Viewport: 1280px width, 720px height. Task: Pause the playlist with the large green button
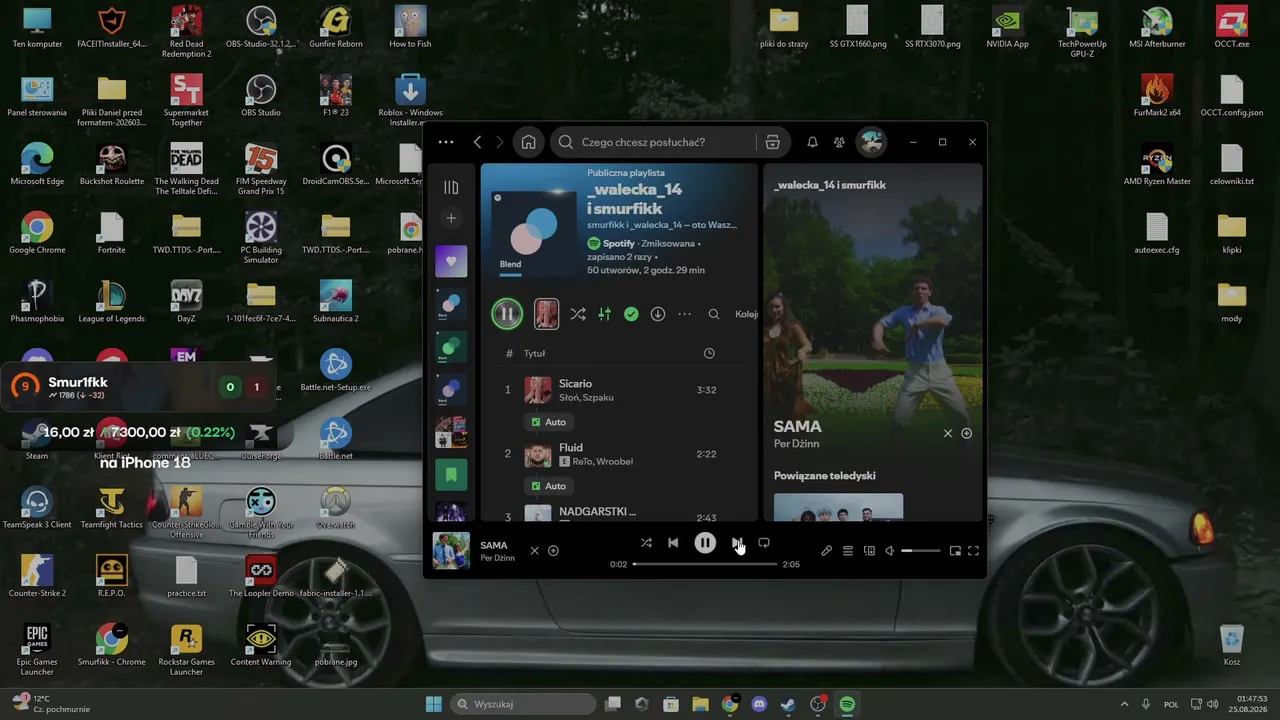(507, 314)
